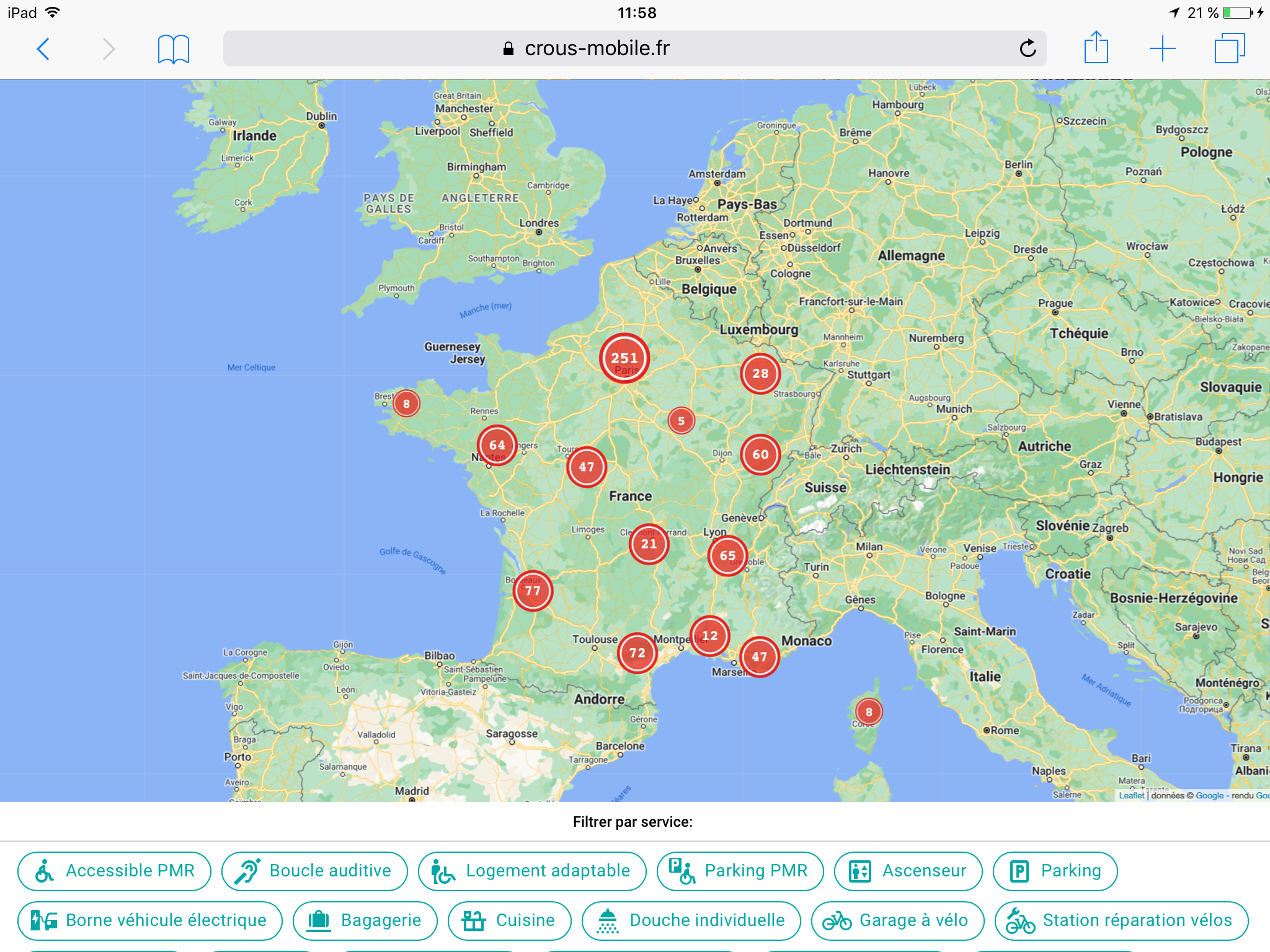Viewport: 1270px width, 952px height.
Task: Open the 12 cluster near Montpellier
Action: [x=710, y=635]
